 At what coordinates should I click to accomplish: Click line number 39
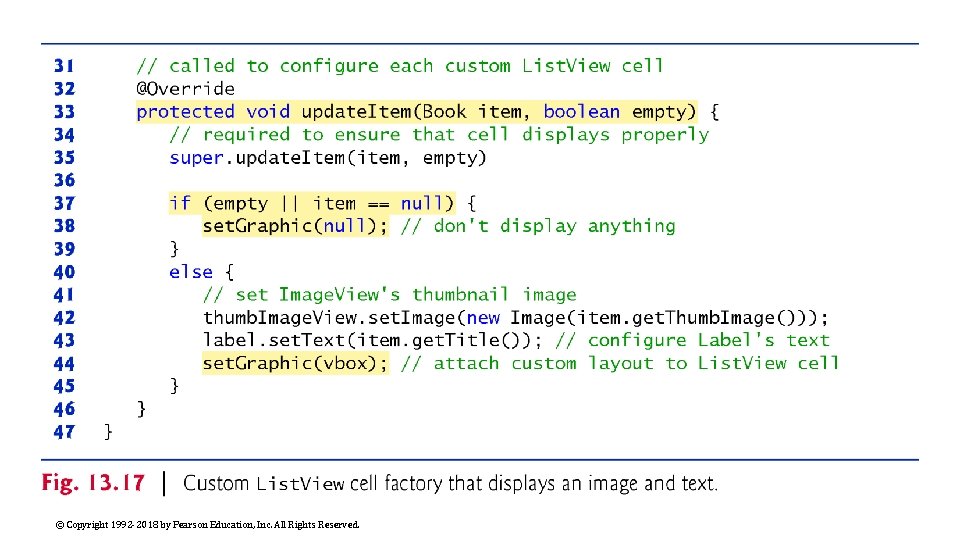(64, 249)
